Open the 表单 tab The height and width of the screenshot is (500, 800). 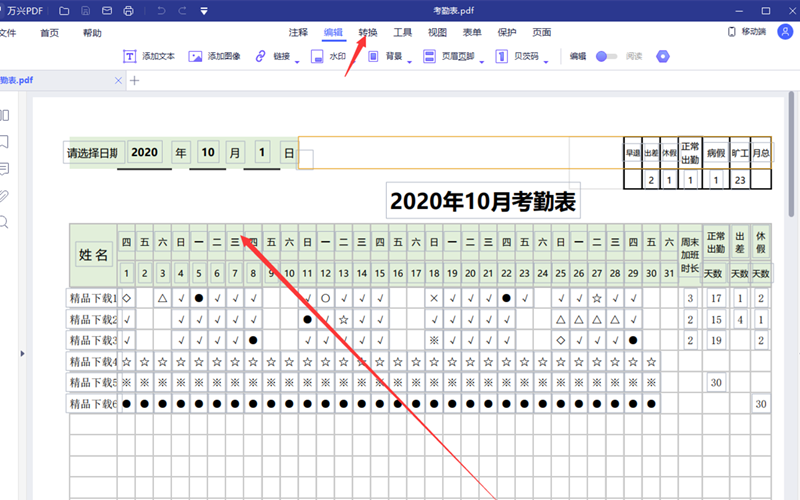(472, 33)
